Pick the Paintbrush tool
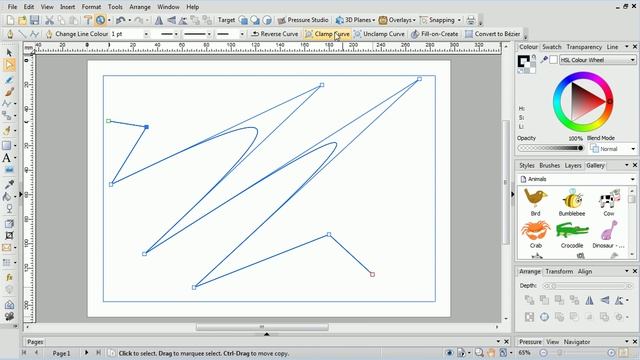Viewport: 640px width, 360px height. pos(9,92)
